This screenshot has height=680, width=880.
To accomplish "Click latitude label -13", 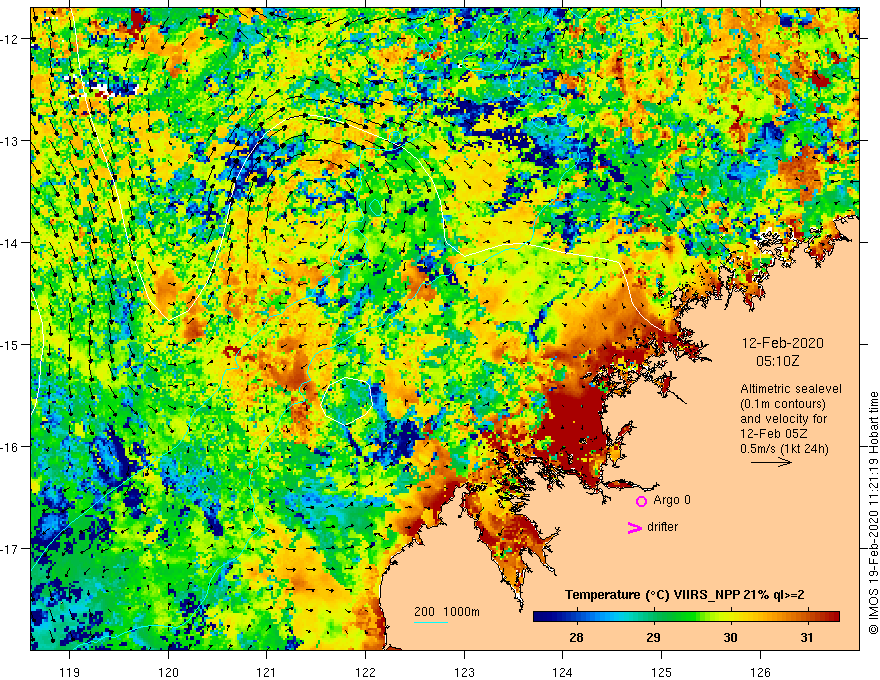I will click(10, 141).
